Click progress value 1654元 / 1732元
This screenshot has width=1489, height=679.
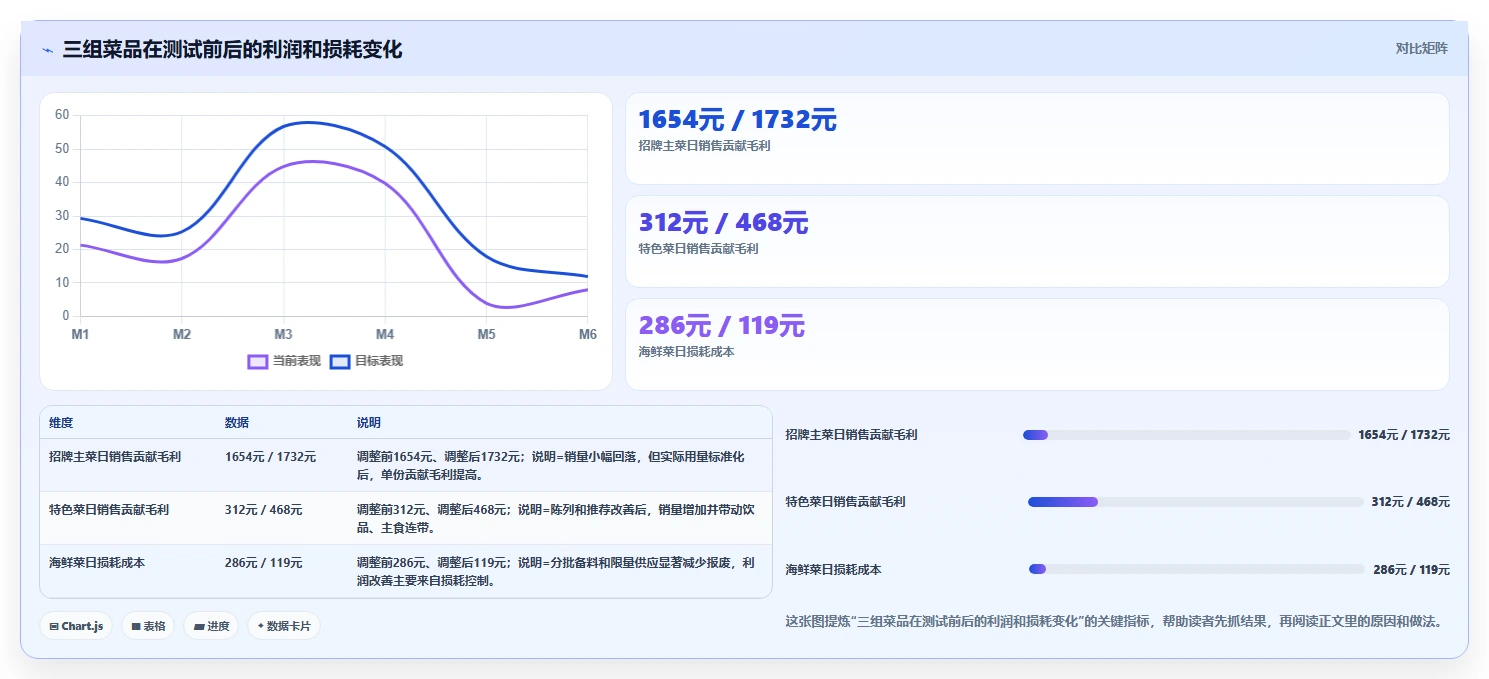point(1404,435)
